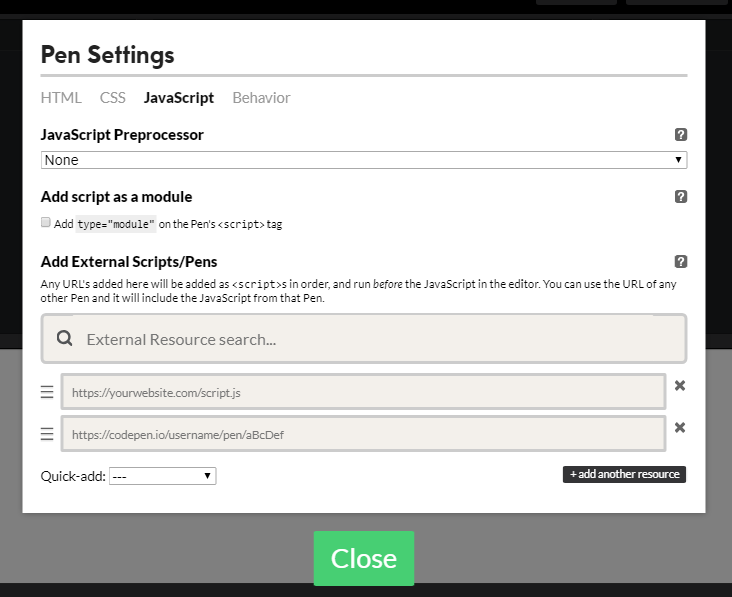Open the JavaScript Preprocessor dropdown
This screenshot has width=732, height=597.
(363, 160)
